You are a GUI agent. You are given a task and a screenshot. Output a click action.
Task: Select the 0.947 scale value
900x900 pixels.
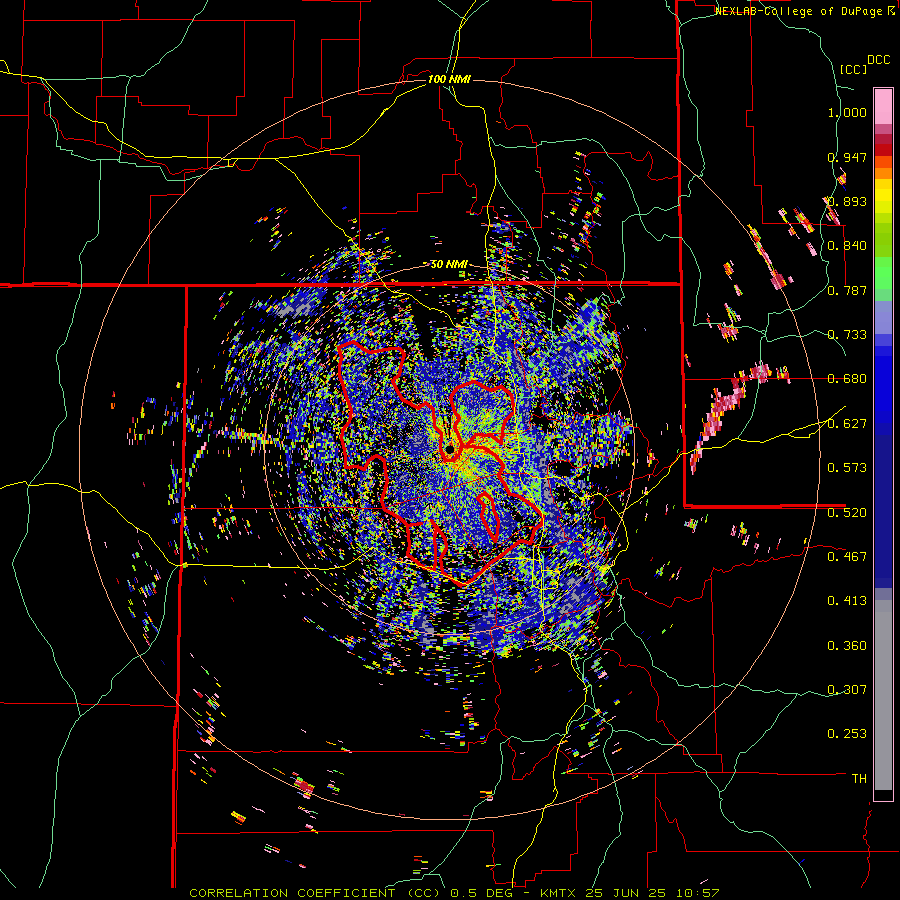pos(847,157)
